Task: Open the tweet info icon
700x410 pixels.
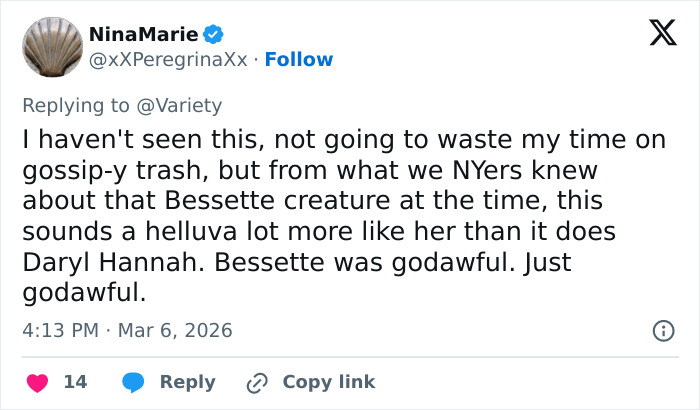Action: (x=662, y=330)
